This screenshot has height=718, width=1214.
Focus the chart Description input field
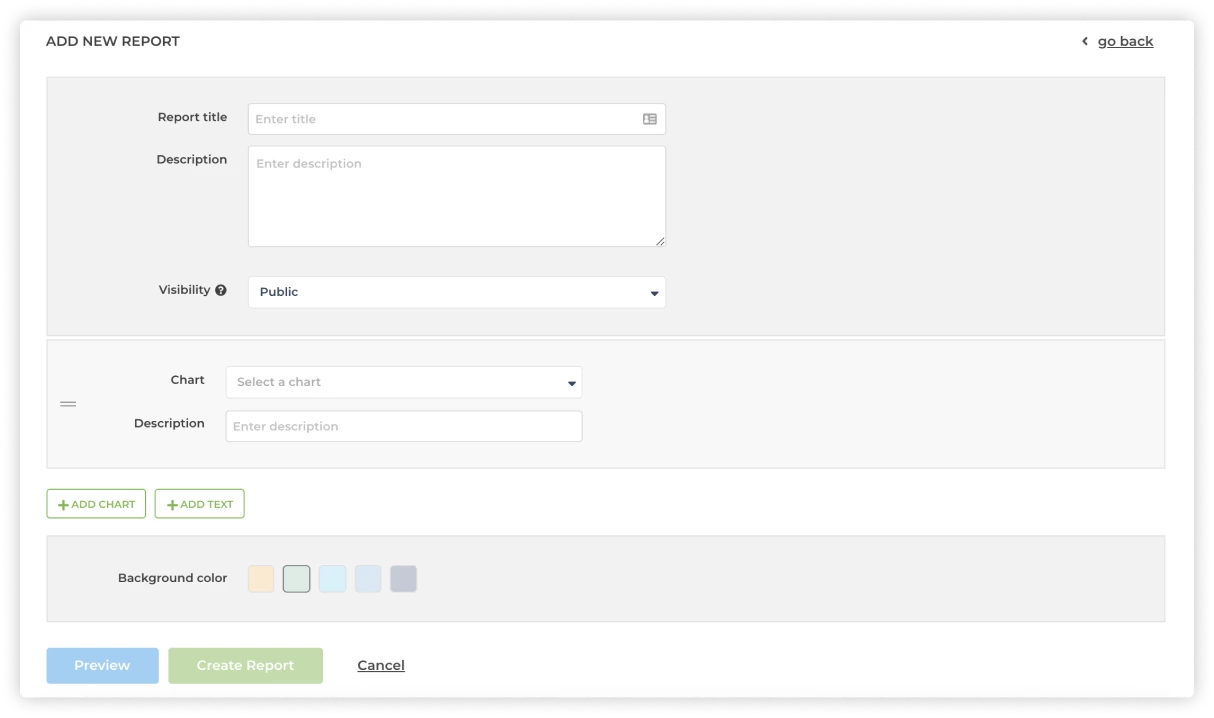404,426
